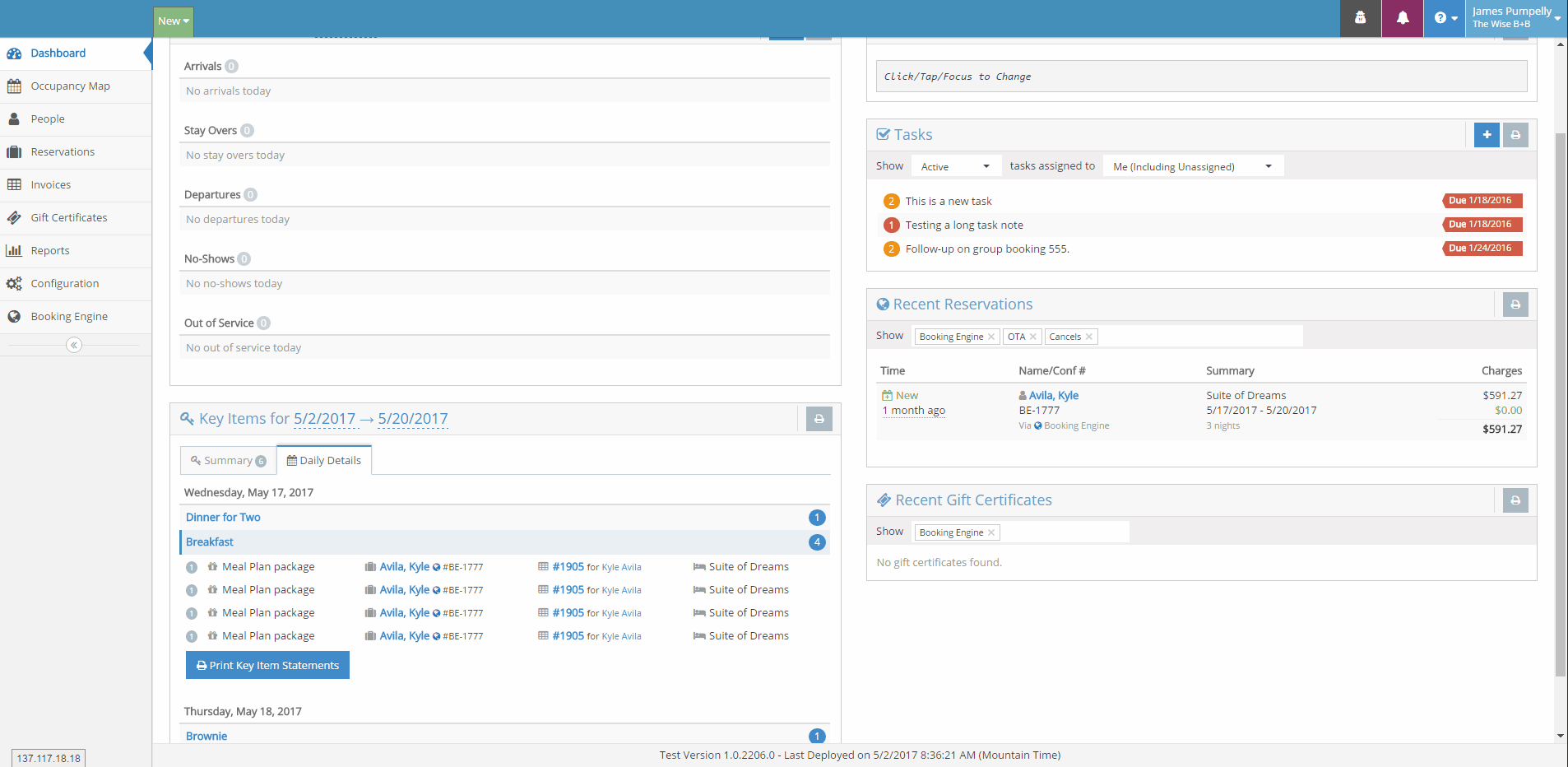Go to People section
The height and width of the screenshot is (767, 1568).
click(74, 119)
